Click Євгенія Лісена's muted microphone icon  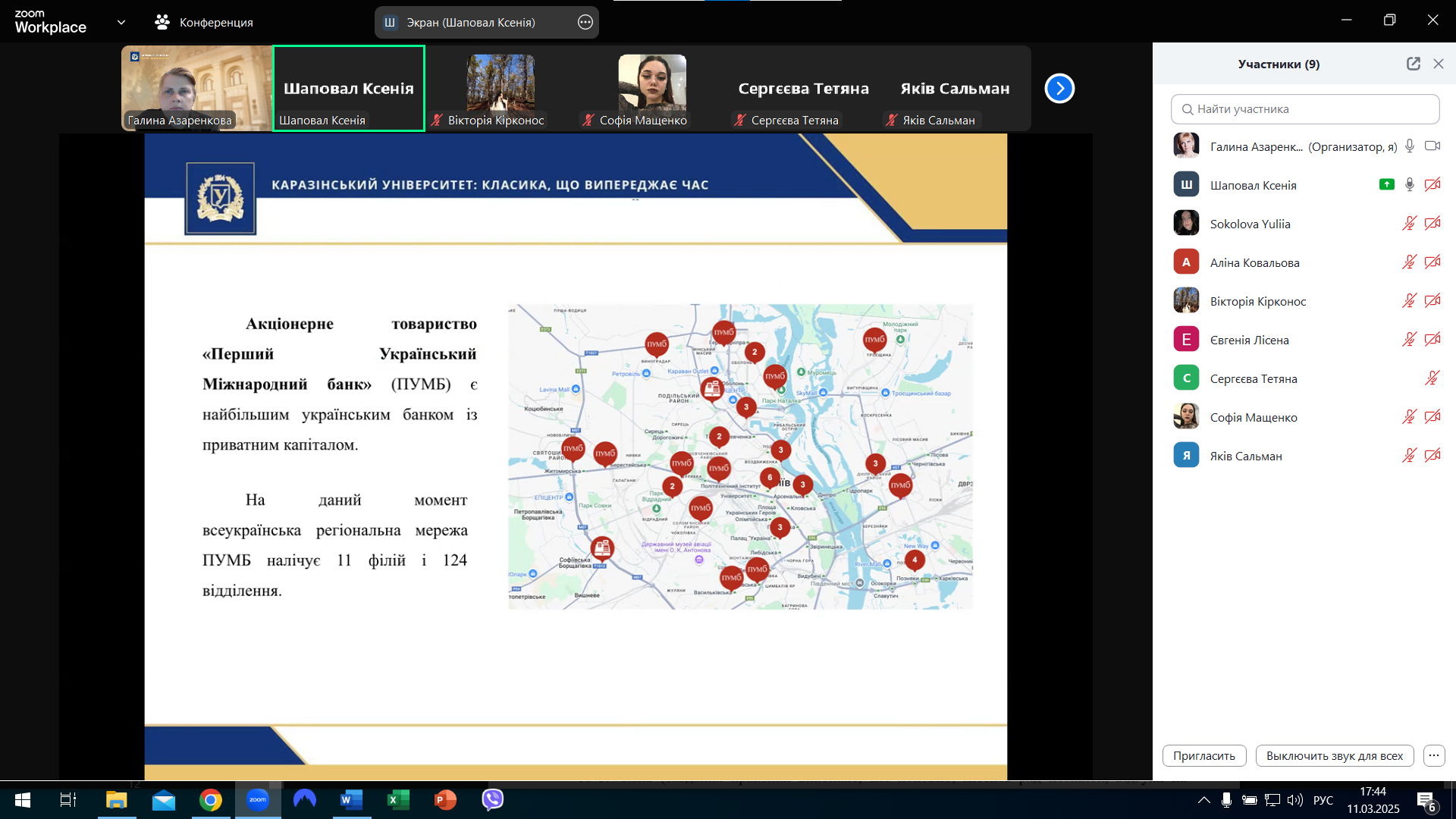[1409, 340]
